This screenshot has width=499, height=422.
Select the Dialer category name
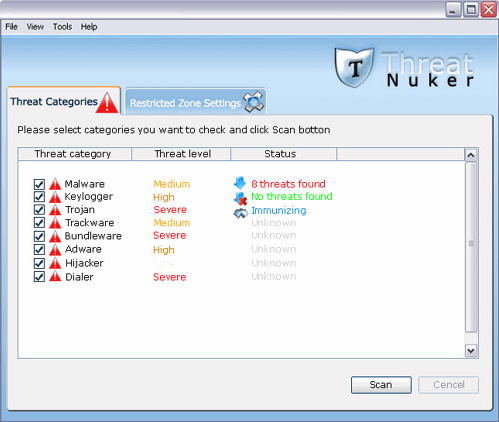(79, 277)
